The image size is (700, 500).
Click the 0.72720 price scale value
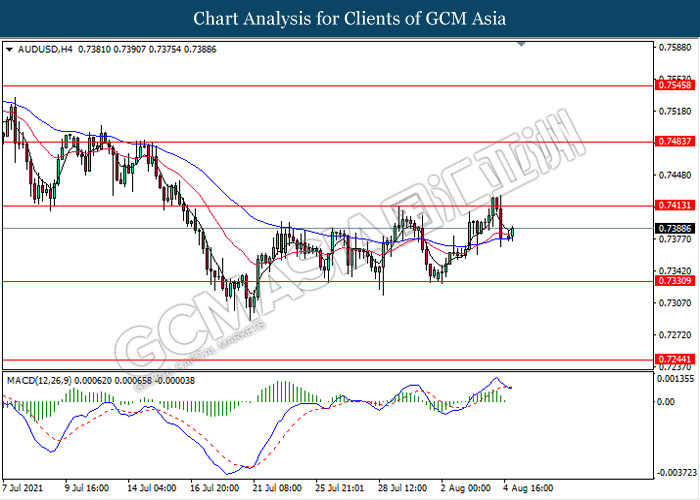[x=675, y=335]
